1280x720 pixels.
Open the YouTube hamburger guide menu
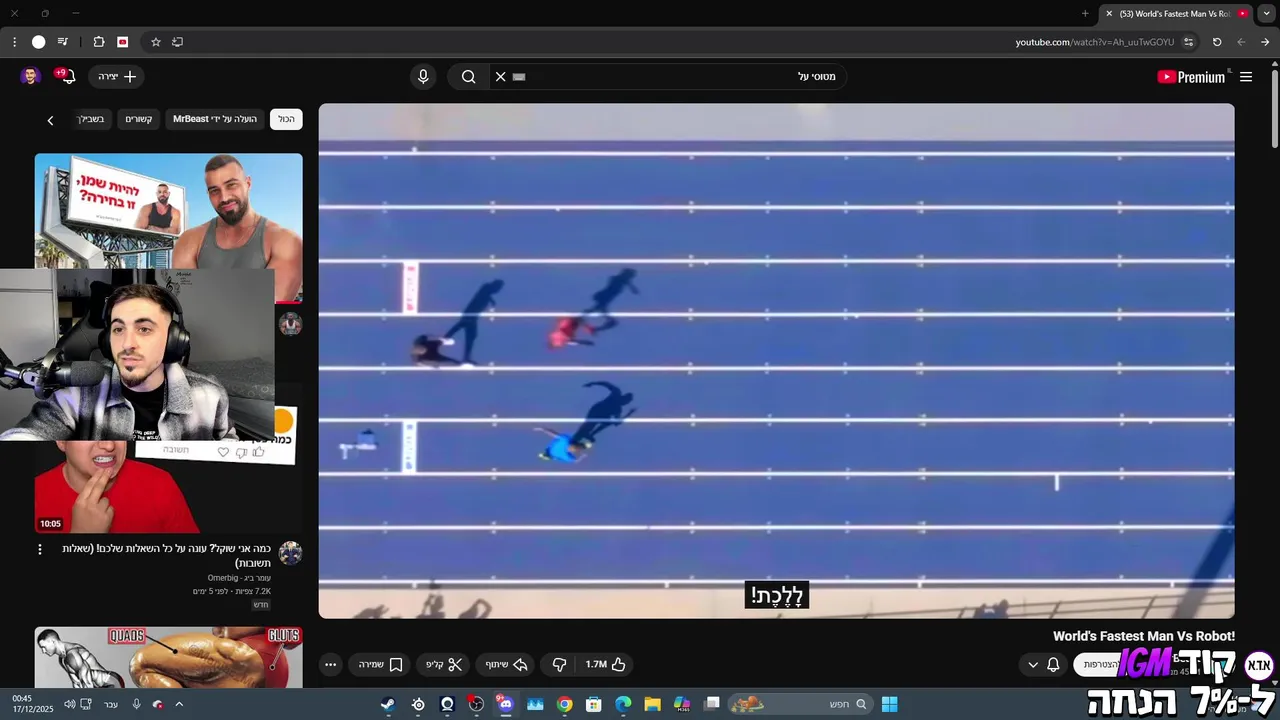point(1246,77)
